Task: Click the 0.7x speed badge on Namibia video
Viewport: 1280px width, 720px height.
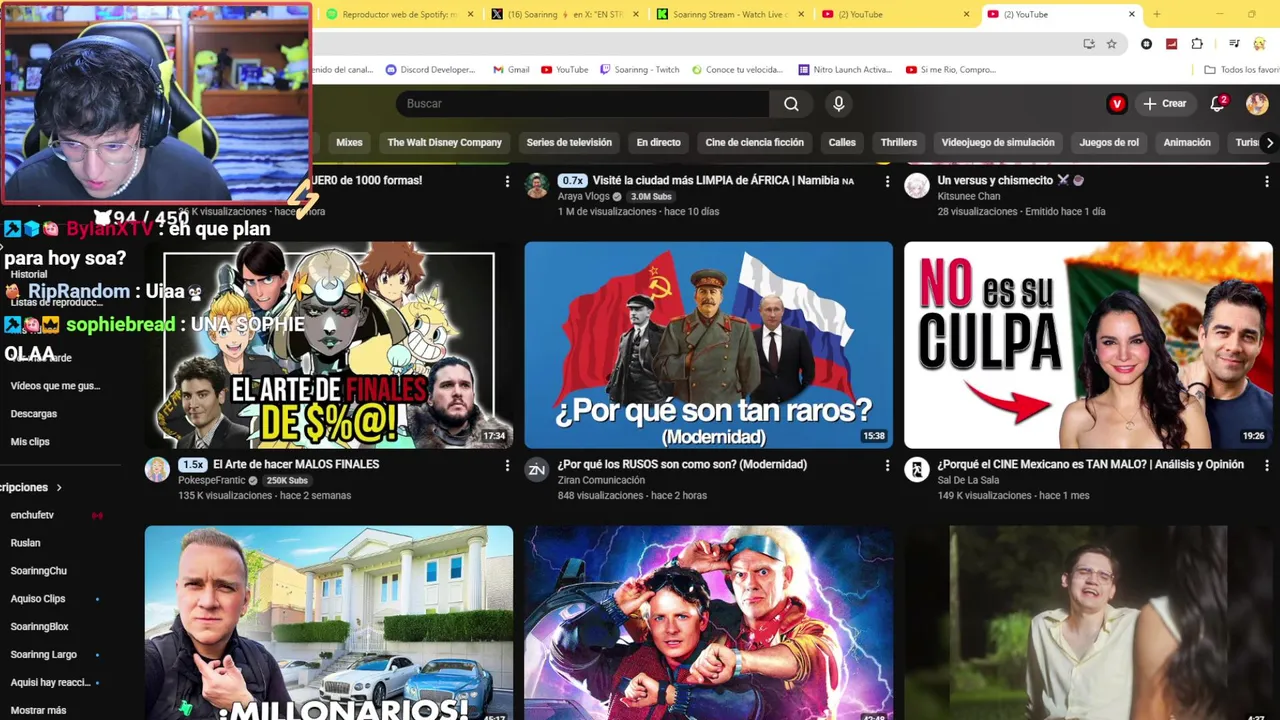Action: (572, 181)
